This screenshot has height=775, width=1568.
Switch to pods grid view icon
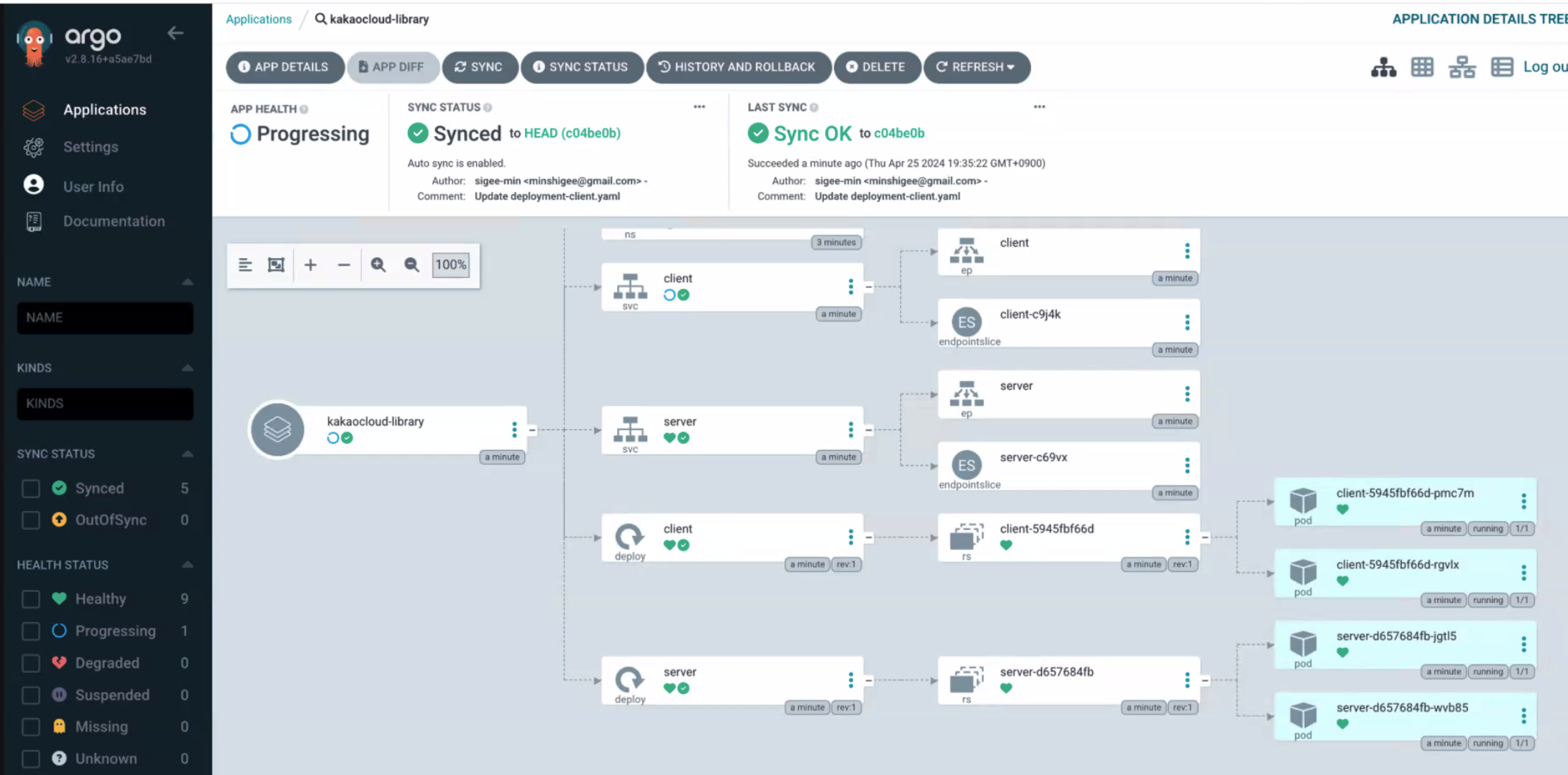pyautogui.click(x=1422, y=68)
